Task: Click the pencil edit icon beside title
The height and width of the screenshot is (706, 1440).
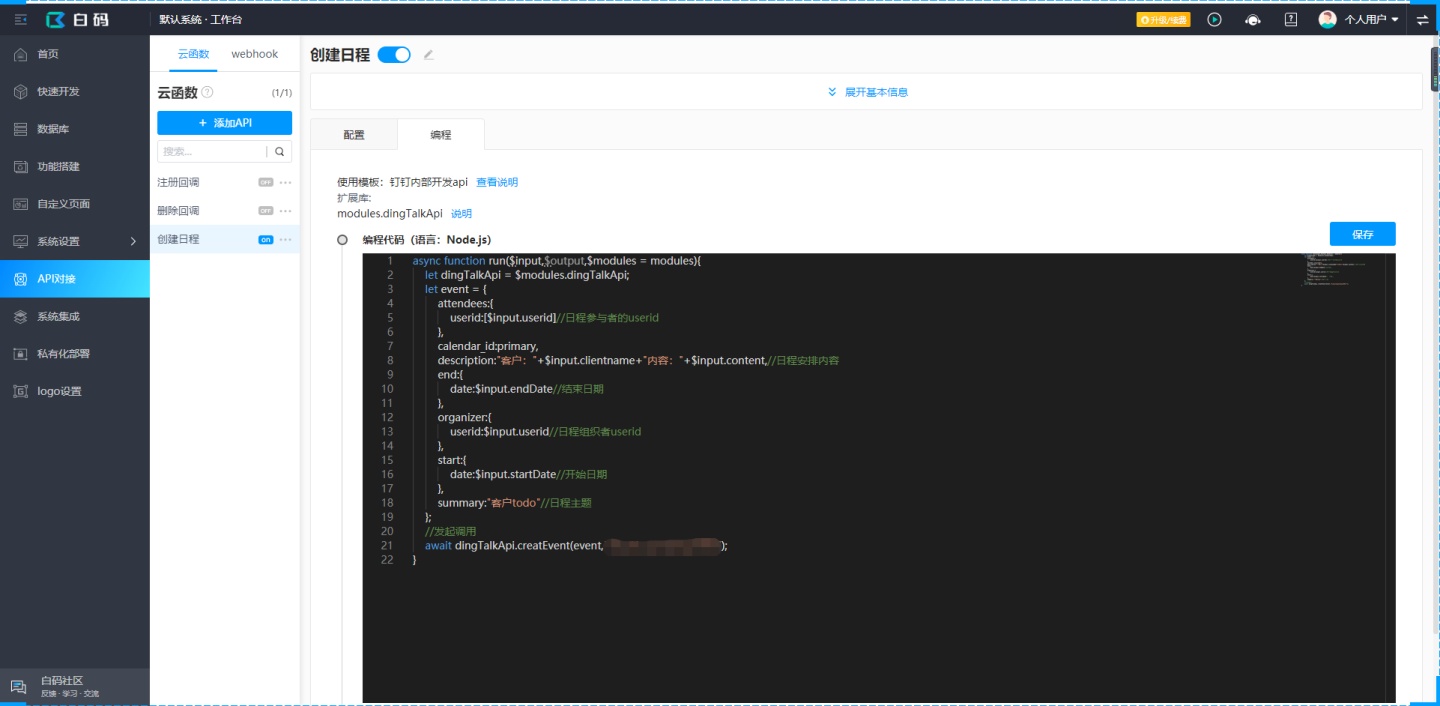Action: (x=429, y=55)
